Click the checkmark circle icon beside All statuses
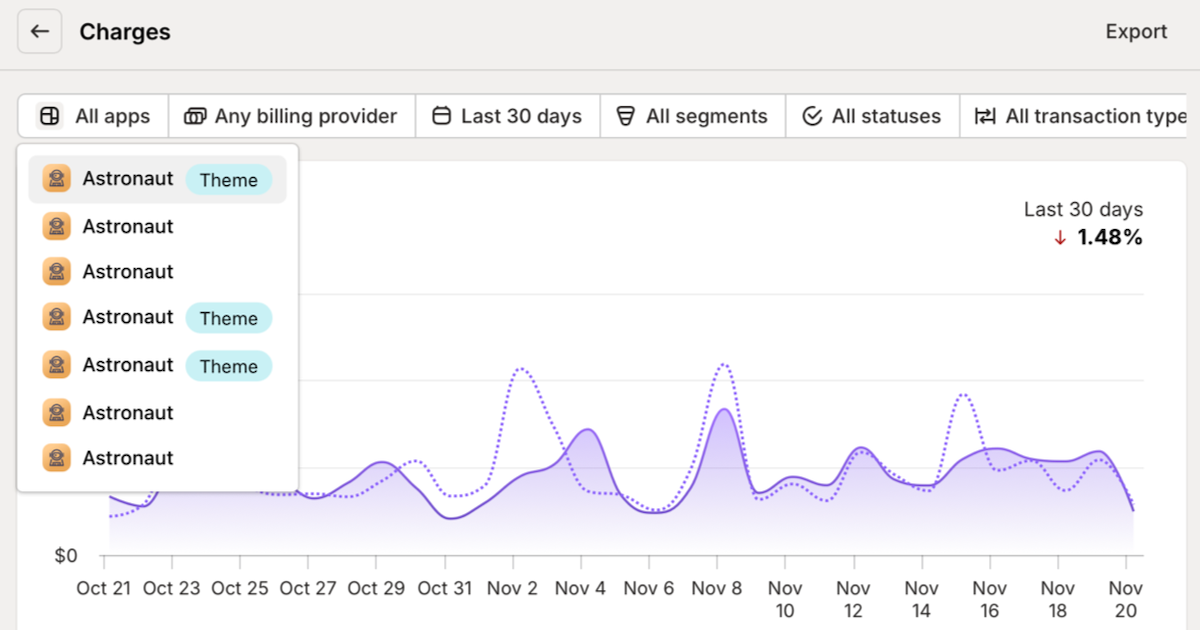 tap(812, 117)
